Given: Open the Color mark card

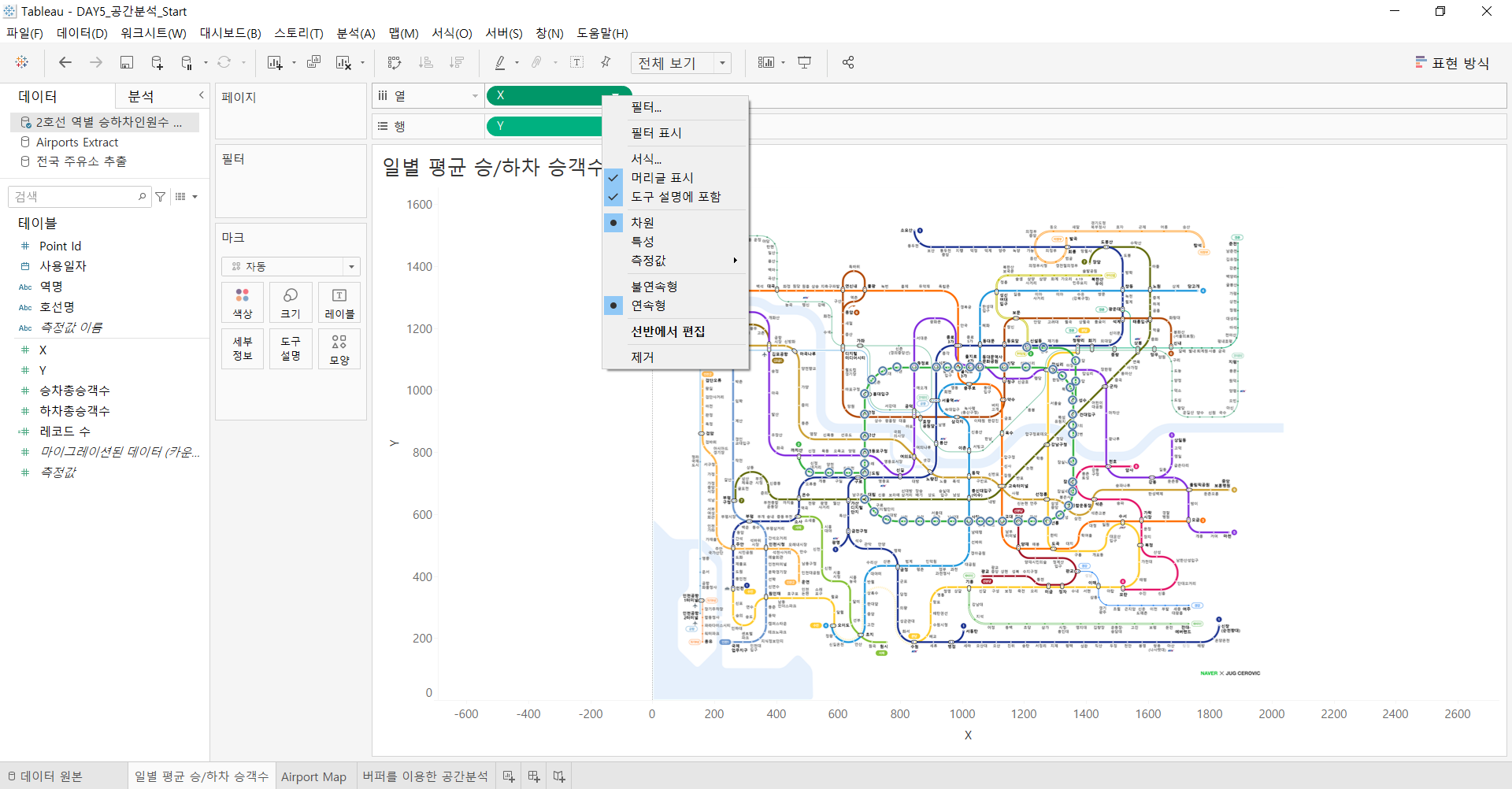Looking at the screenshot, I should point(243,302).
